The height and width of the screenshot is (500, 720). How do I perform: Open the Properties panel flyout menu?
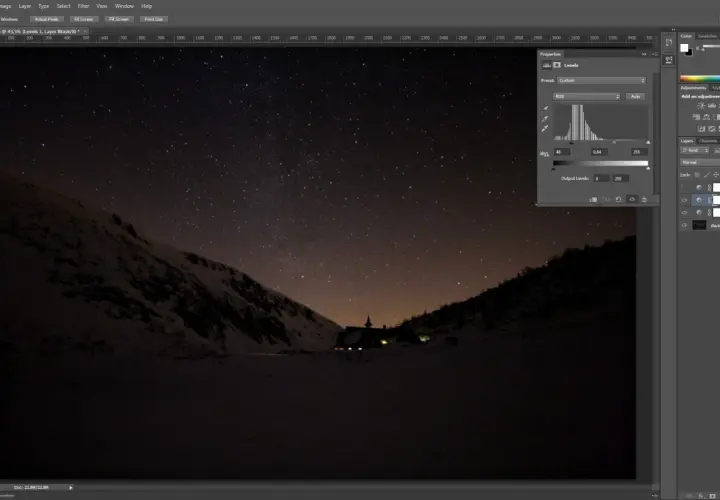(x=655, y=54)
